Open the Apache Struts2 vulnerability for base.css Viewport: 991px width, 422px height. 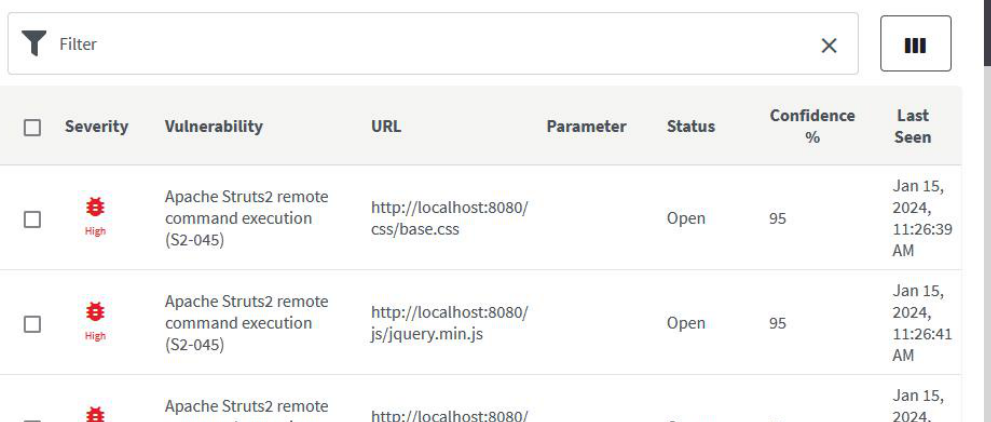coord(246,218)
